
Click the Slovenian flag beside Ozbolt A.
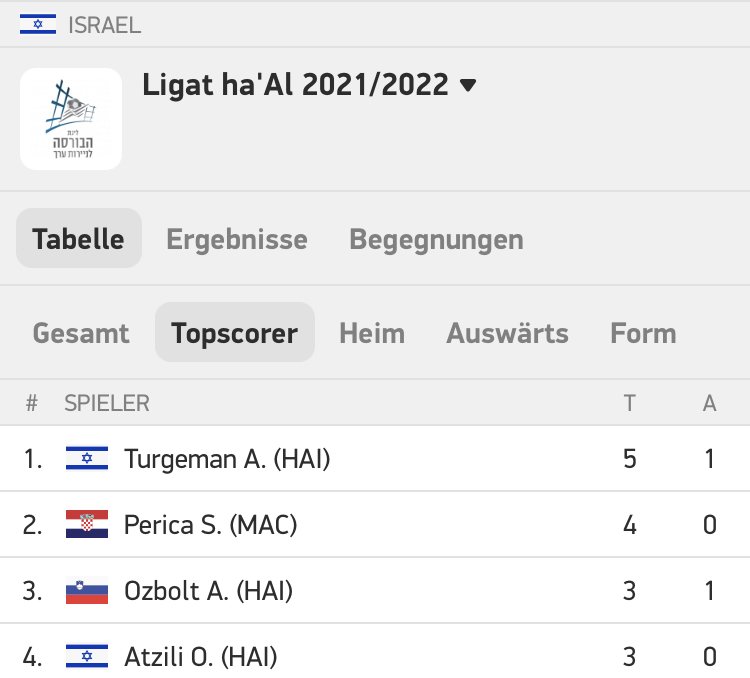click(x=86, y=591)
